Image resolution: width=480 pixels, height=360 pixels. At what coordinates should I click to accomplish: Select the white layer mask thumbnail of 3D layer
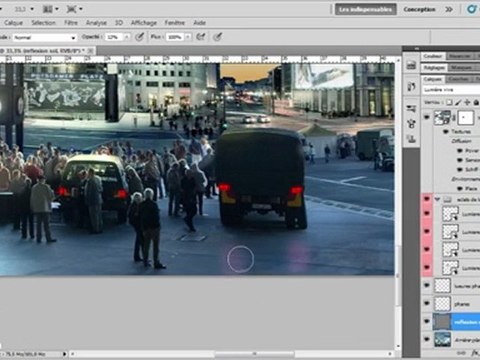coord(466,118)
